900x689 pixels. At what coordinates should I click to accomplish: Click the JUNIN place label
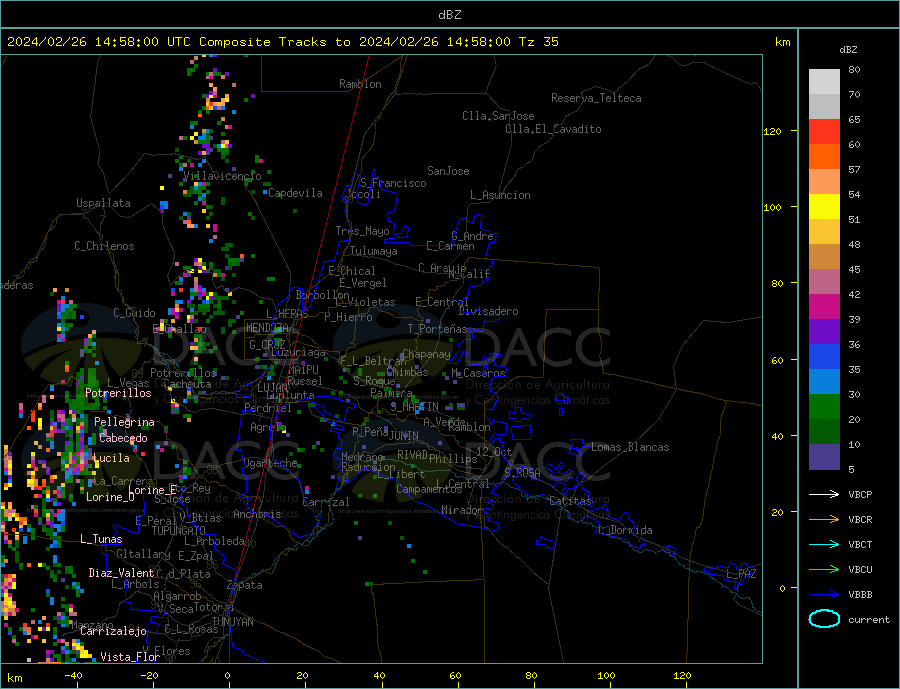404,436
